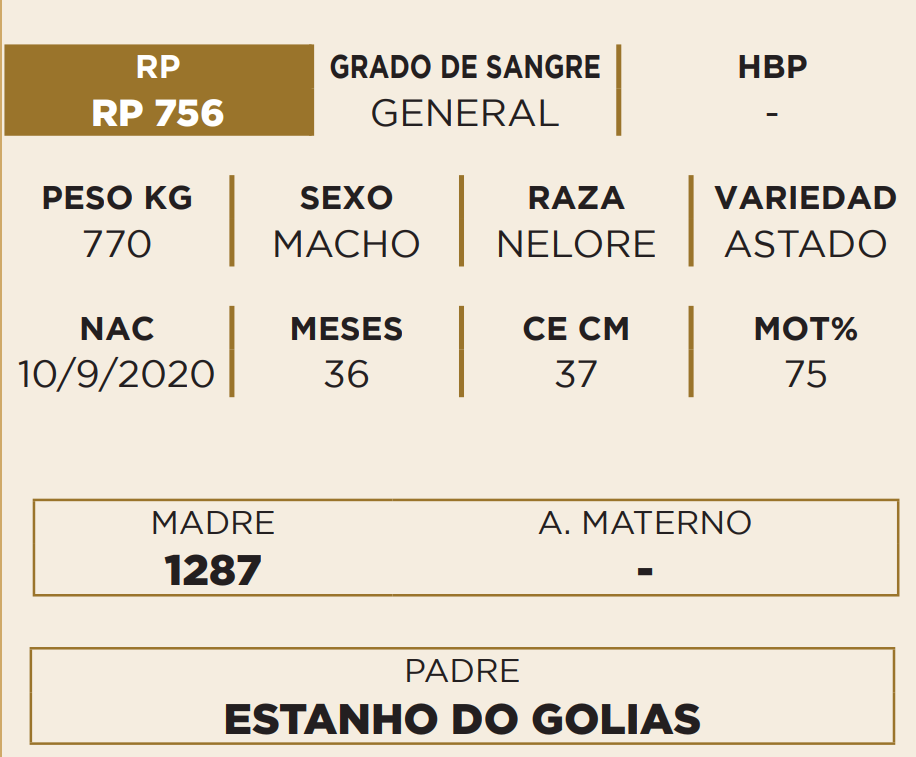Click the GENERAL blood grade value
The height and width of the screenshot is (757, 916).
click(x=465, y=113)
